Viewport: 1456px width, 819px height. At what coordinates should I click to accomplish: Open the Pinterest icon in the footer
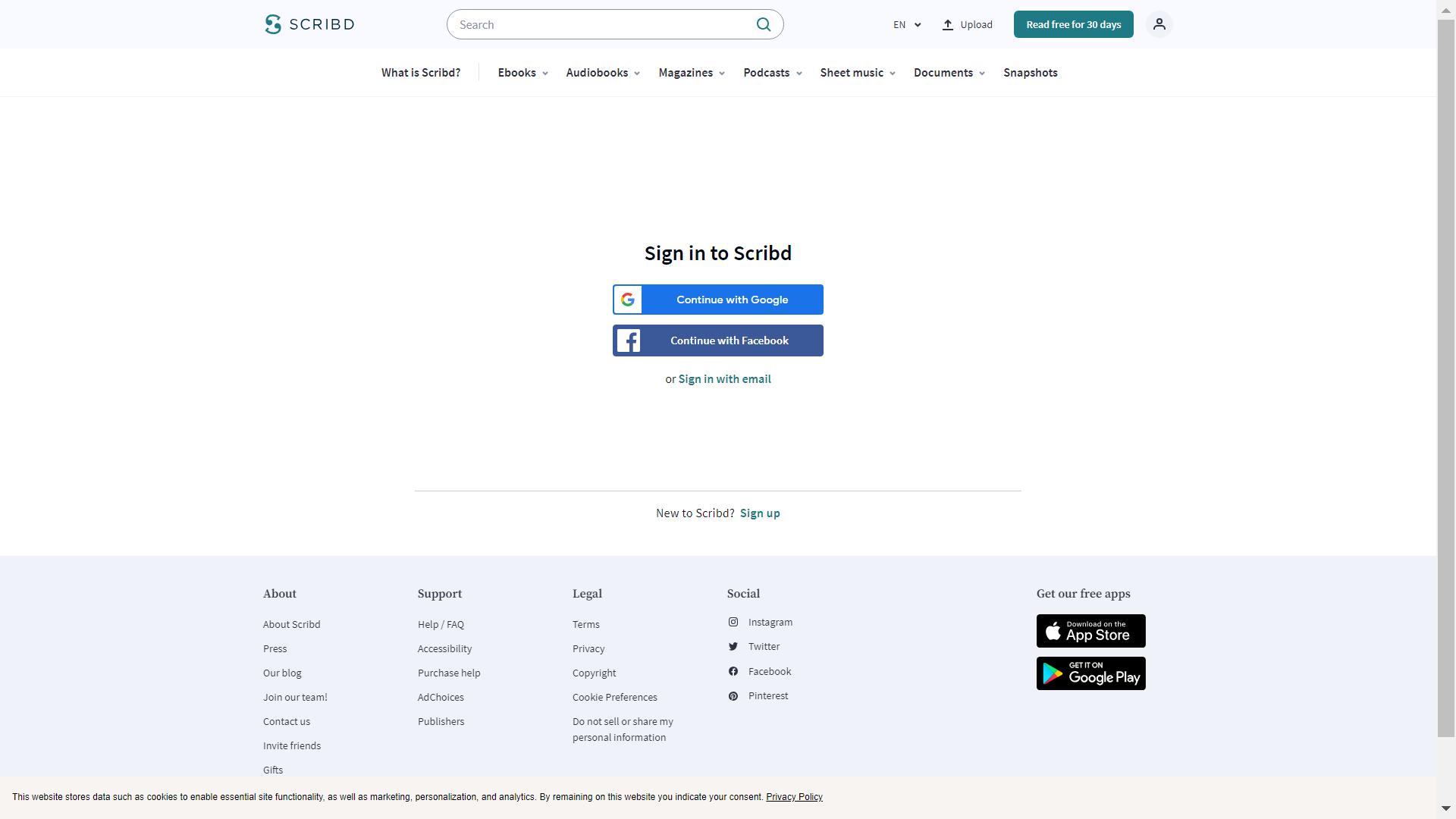[733, 696]
